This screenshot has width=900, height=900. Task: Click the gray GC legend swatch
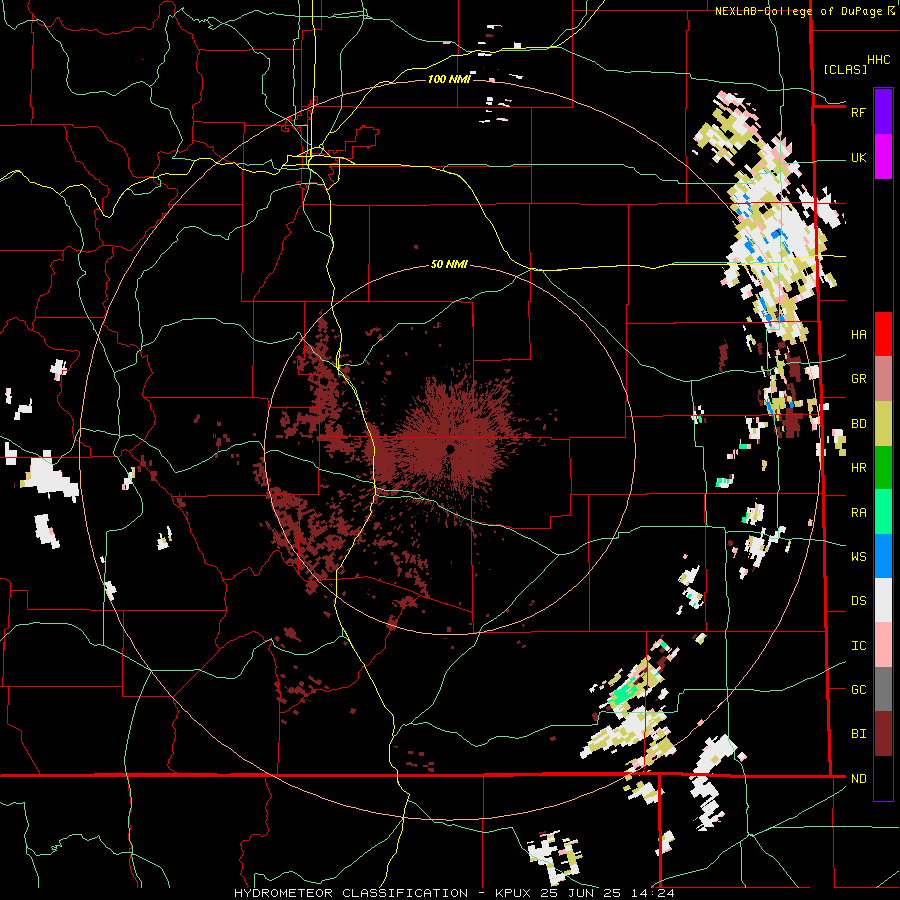pos(883,689)
